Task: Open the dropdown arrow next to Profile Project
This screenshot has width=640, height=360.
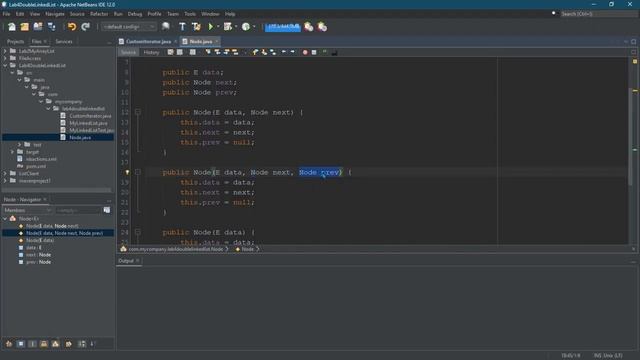Action: click(x=254, y=27)
